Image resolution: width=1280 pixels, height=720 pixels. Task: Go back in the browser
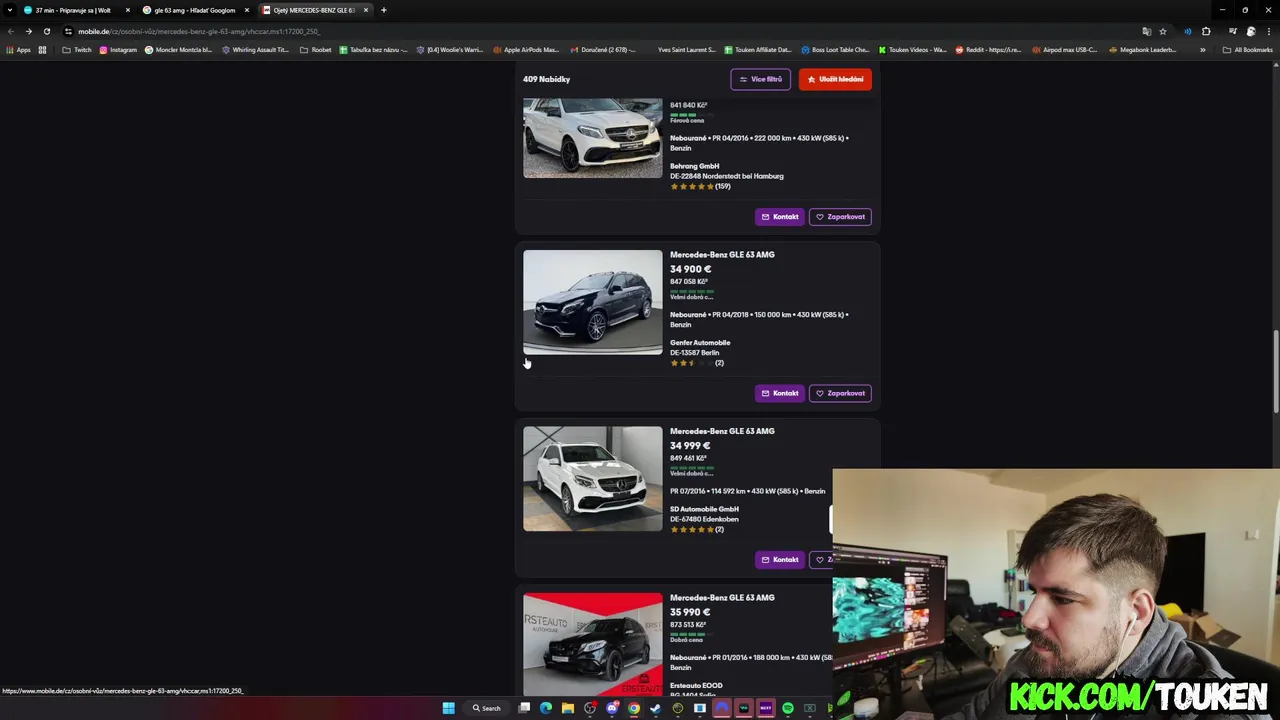coord(11,31)
